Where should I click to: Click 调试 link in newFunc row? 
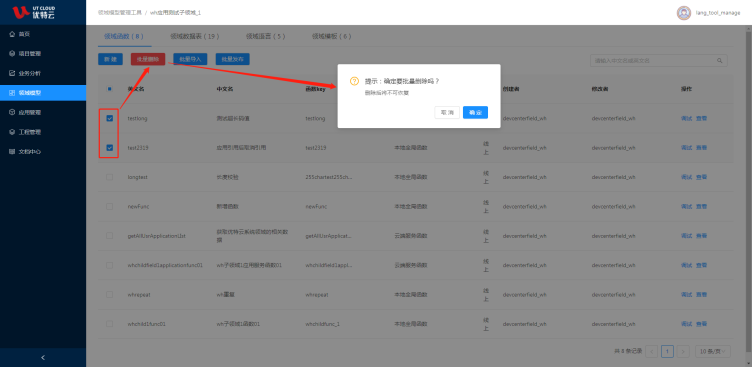686,206
